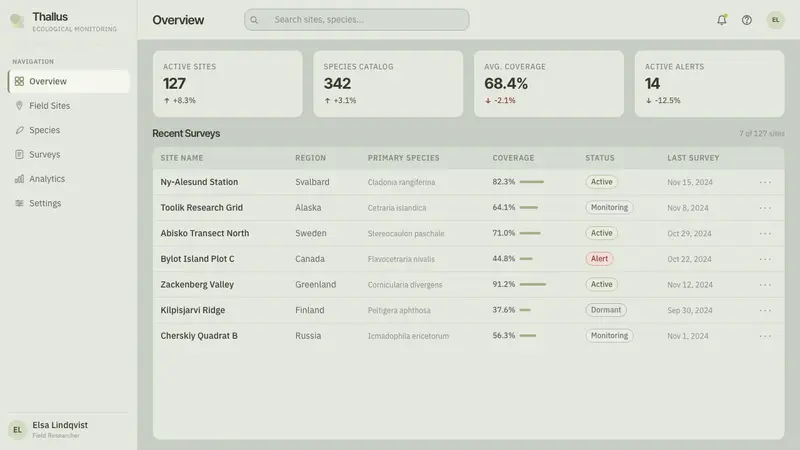This screenshot has width=800, height=450.
Task: Open the Active Alerts 14 card
Action: tap(710, 84)
